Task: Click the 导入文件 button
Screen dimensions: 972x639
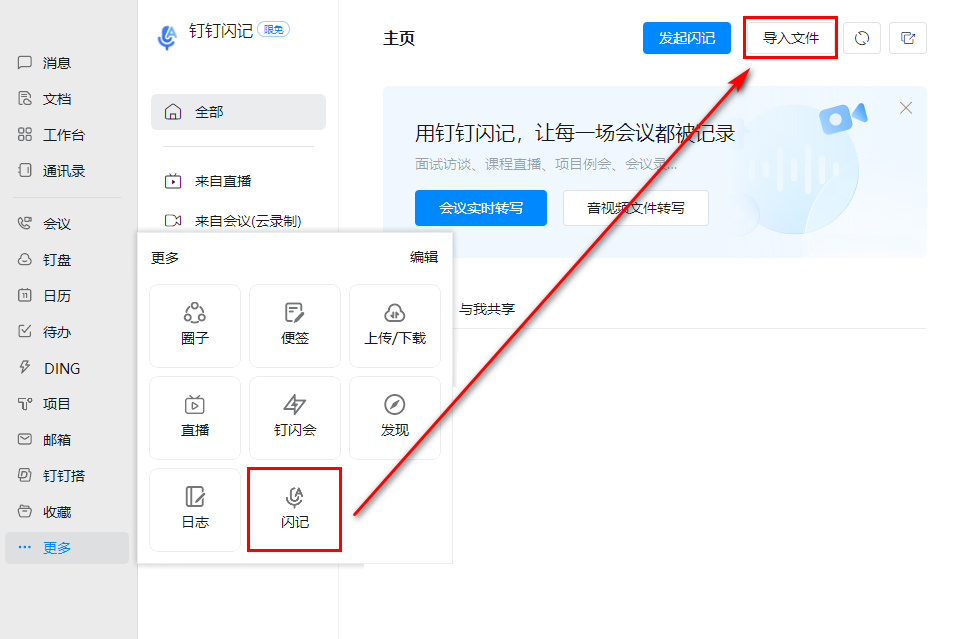Action: tap(790, 38)
